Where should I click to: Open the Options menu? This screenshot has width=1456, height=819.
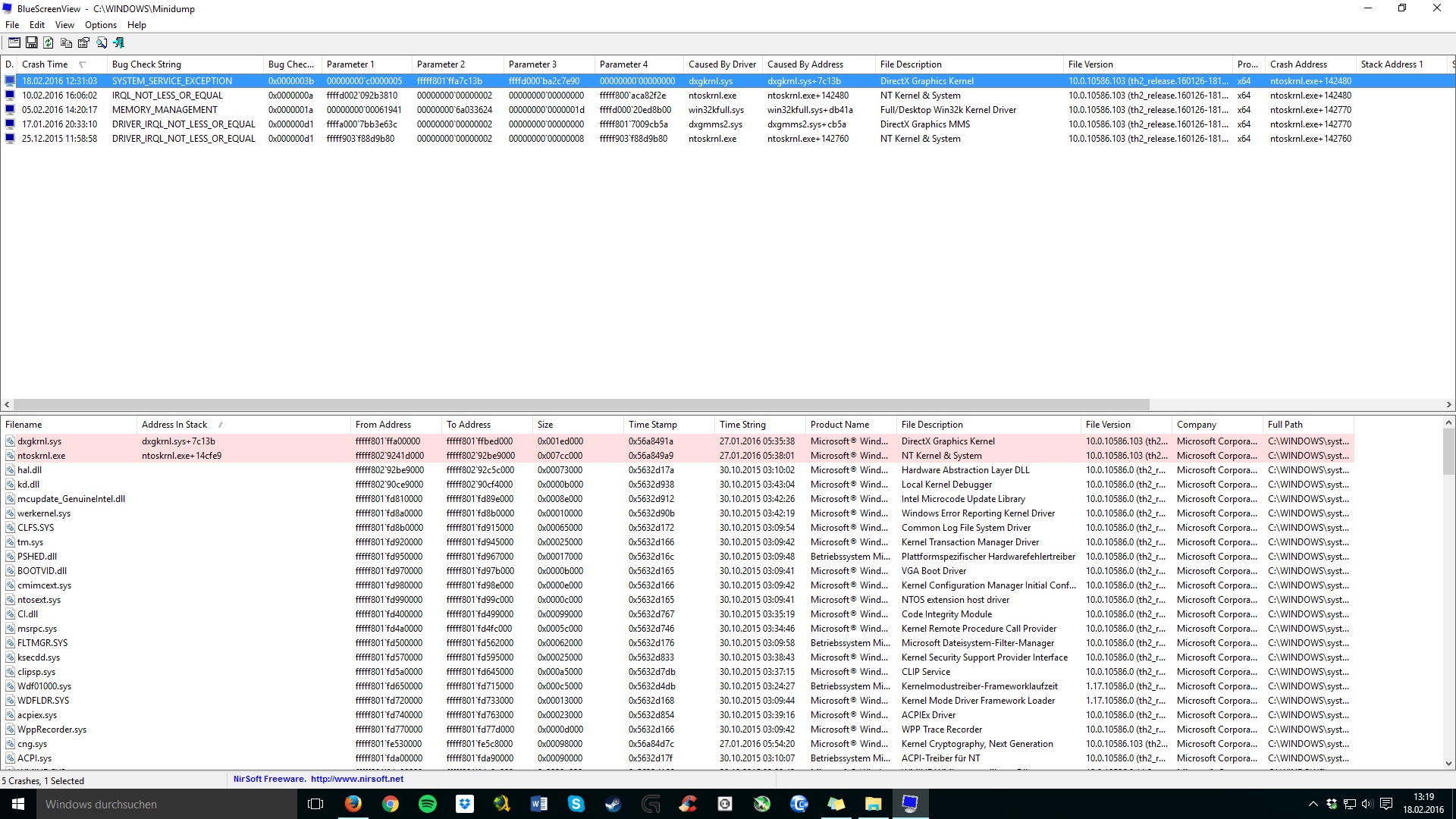click(x=100, y=25)
